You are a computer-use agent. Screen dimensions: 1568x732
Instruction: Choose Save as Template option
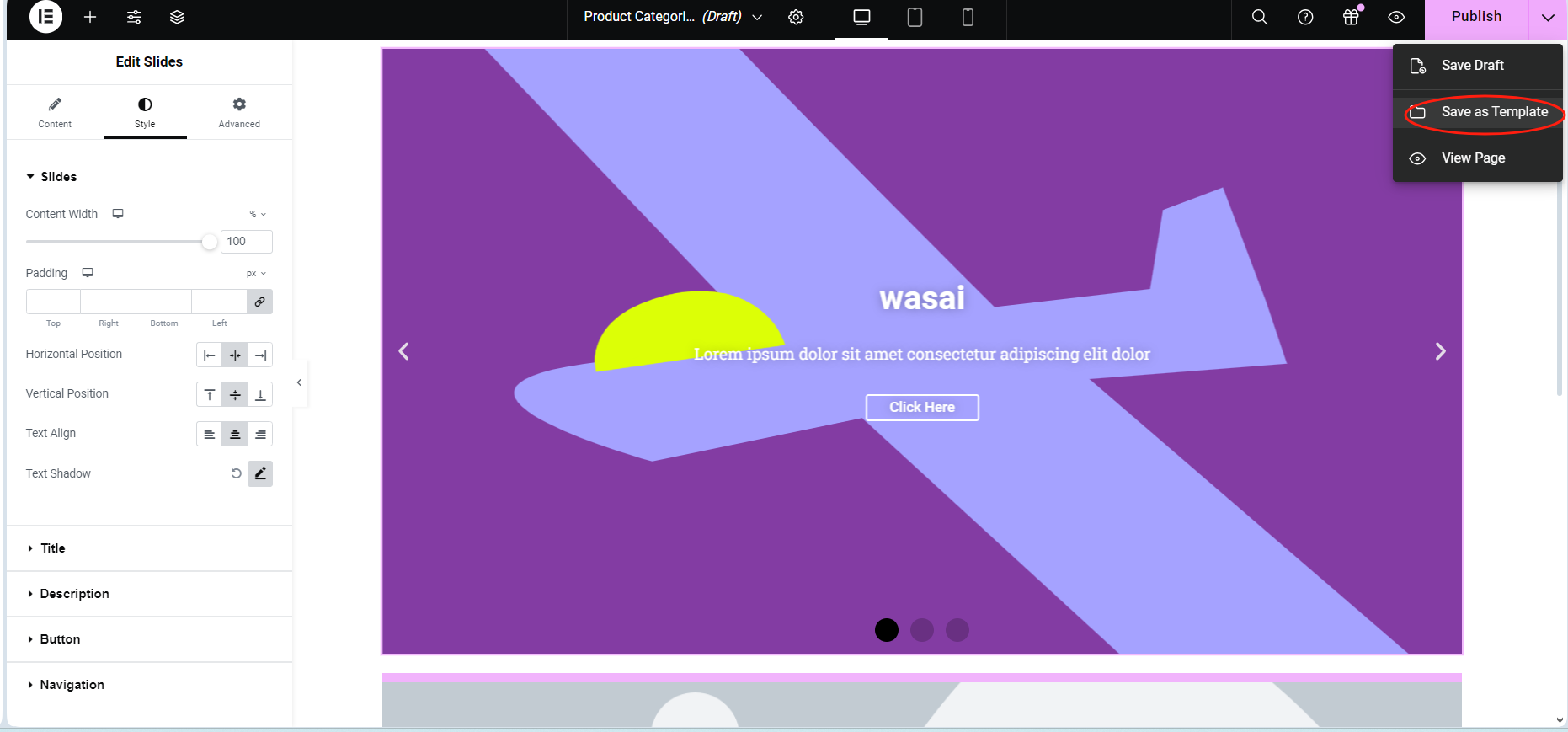[1478, 112]
